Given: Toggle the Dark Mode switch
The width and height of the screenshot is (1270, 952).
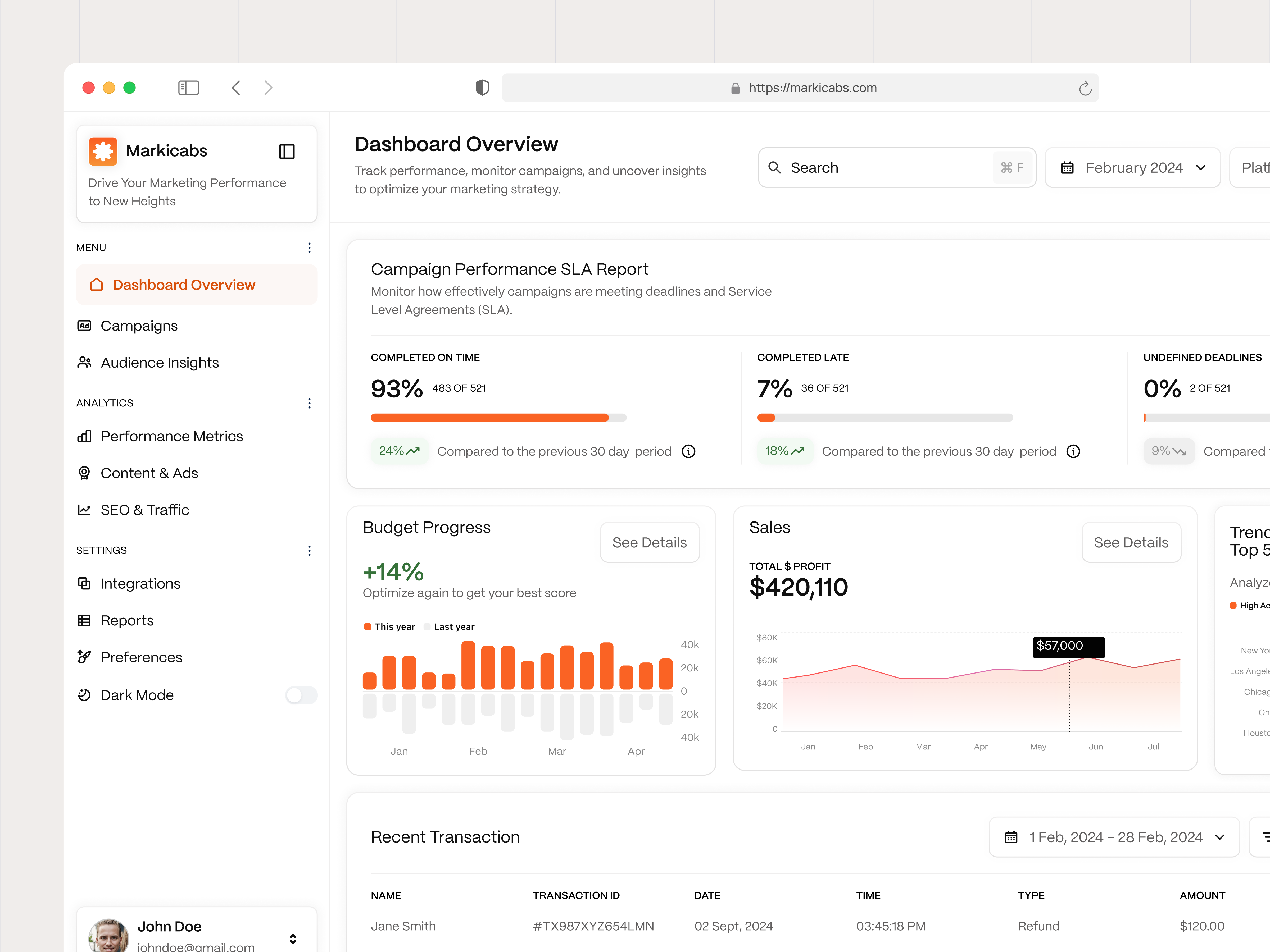Looking at the screenshot, I should (301, 695).
